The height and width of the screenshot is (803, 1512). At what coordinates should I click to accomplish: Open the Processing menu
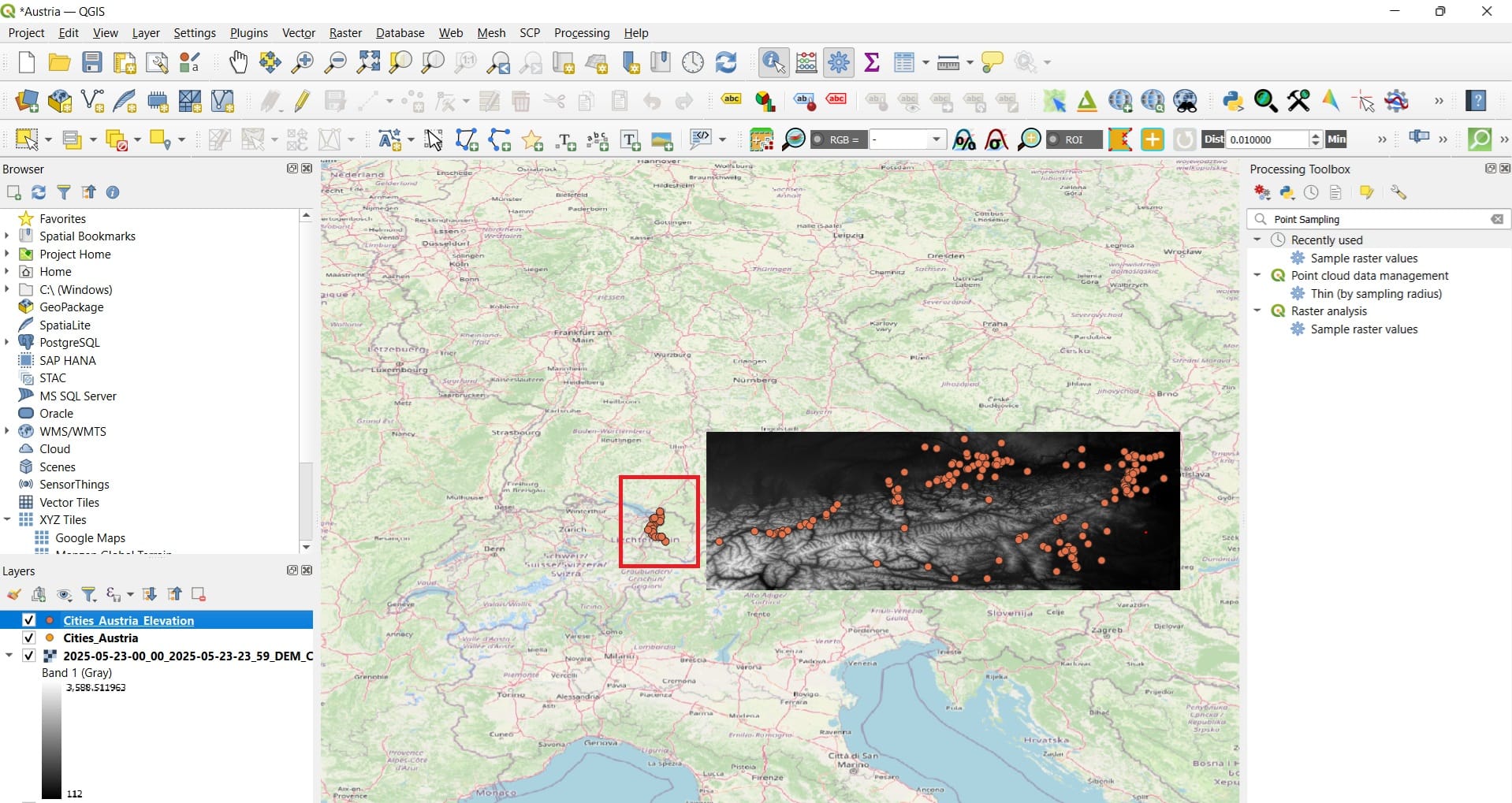[582, 32]
